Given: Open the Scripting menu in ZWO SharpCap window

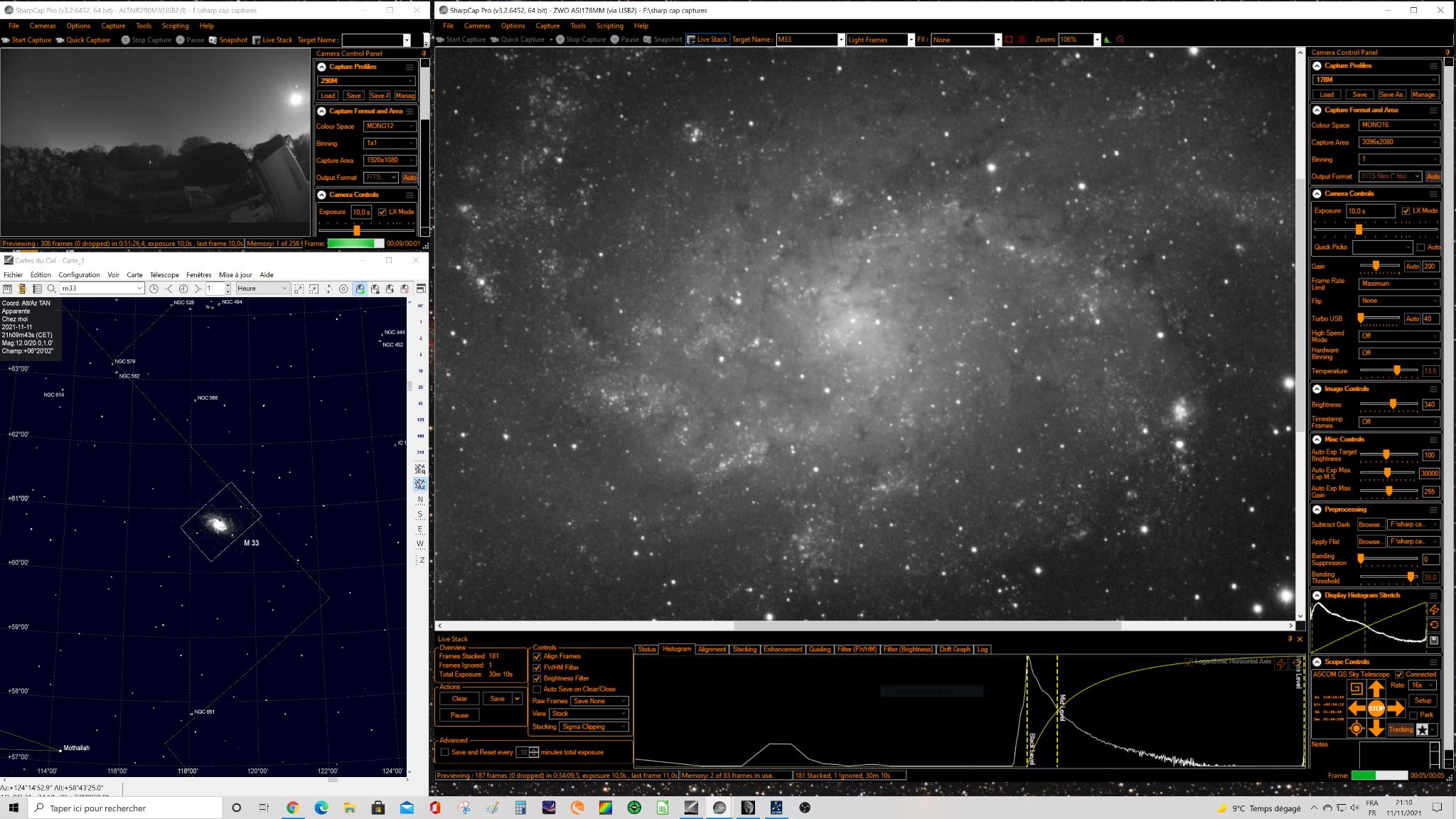Looking at the screenshot, I should (x=609, y=26).
